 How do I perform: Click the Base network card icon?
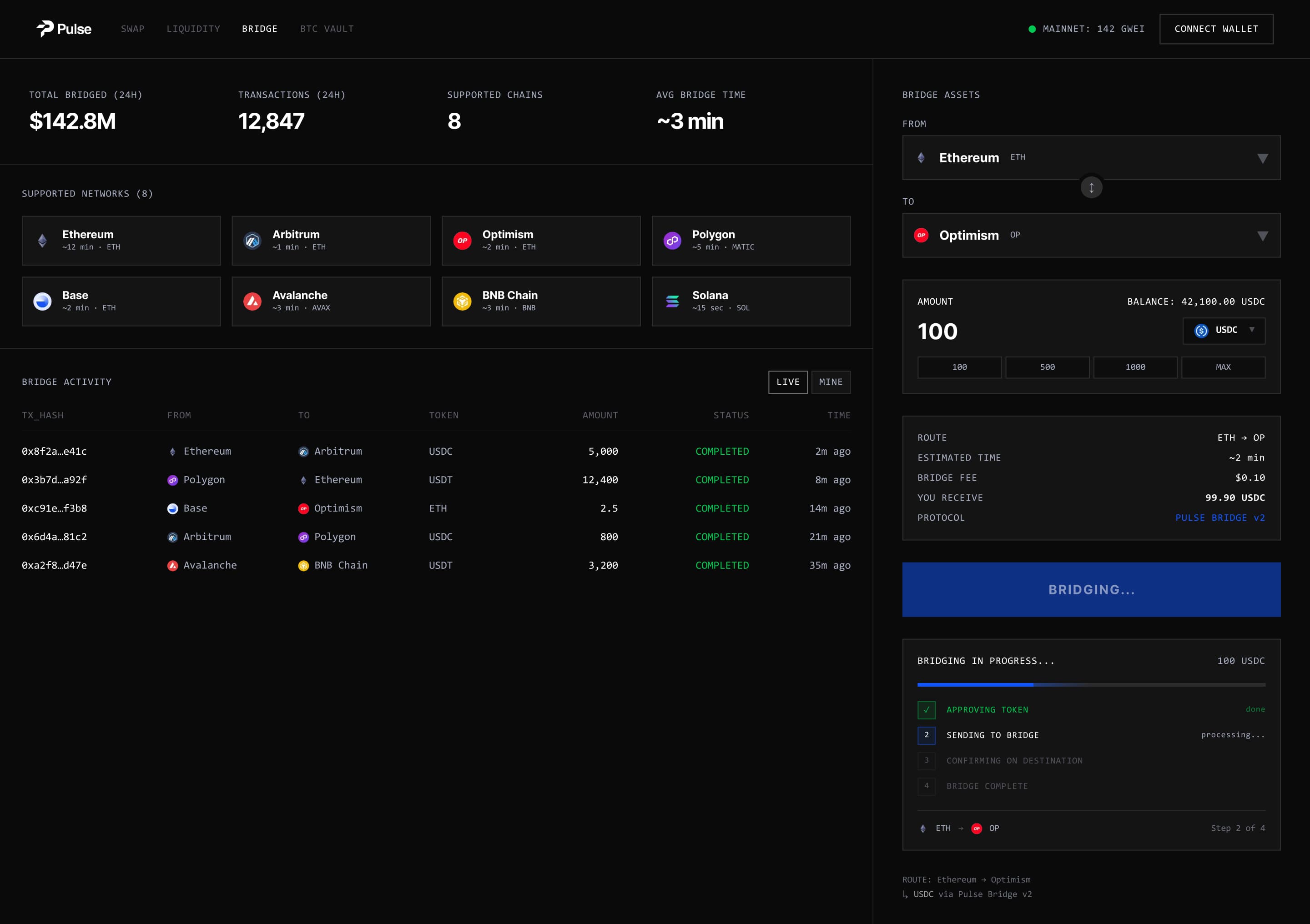tap(42, 301)
